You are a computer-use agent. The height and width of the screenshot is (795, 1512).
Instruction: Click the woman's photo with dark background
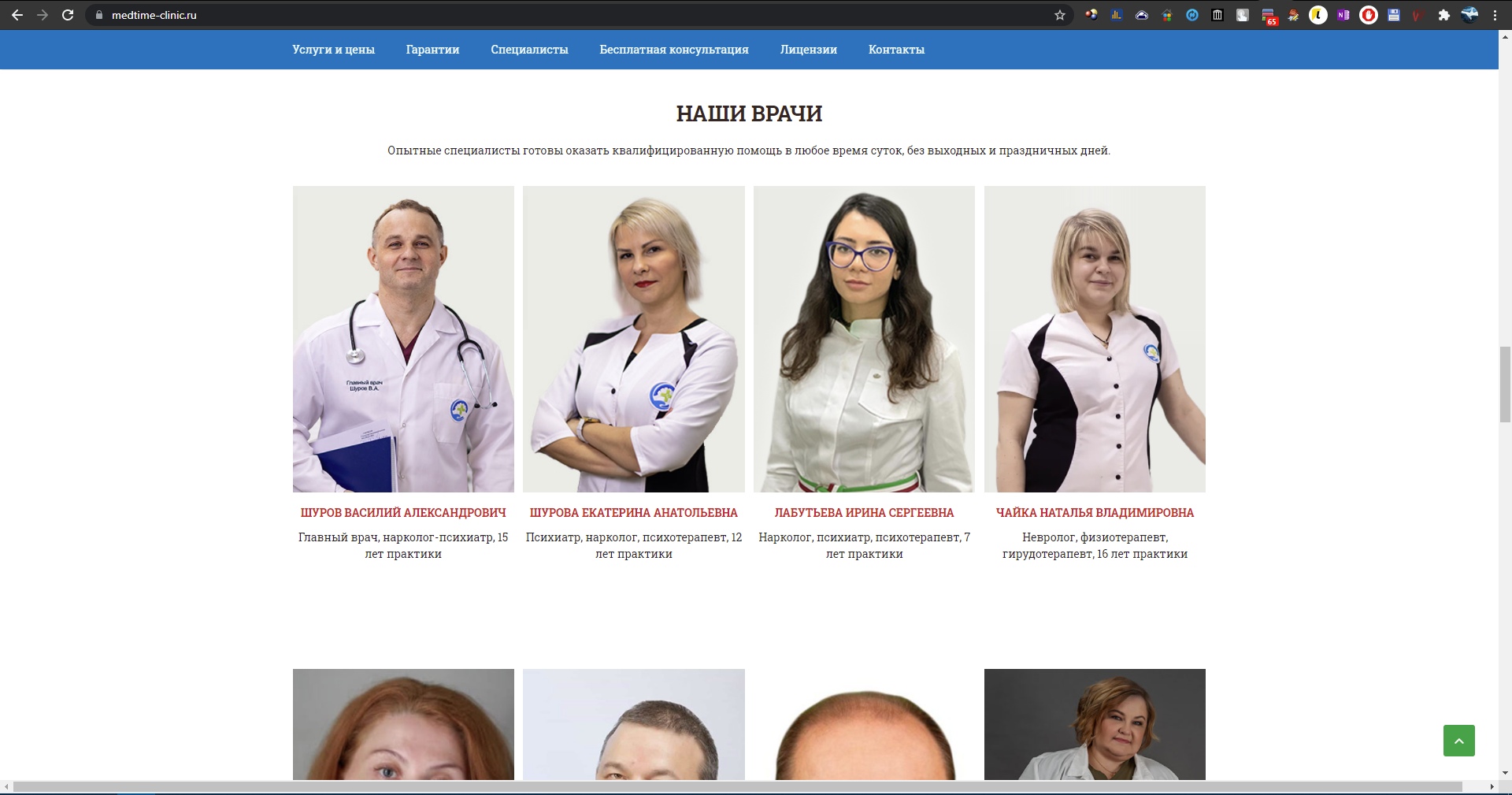[1095, 724]
